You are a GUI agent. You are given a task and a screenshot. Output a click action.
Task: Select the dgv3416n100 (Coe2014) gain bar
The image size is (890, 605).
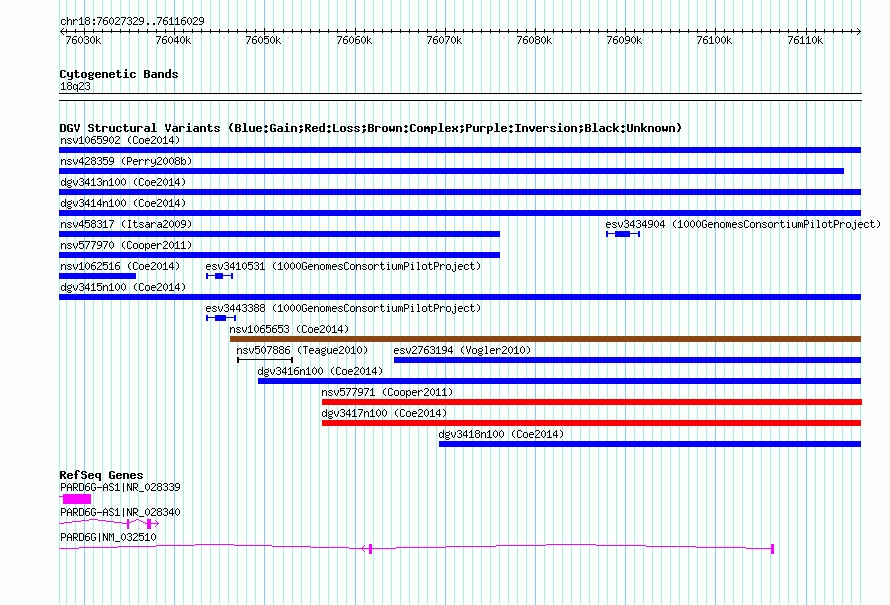(x=559, y=381)
